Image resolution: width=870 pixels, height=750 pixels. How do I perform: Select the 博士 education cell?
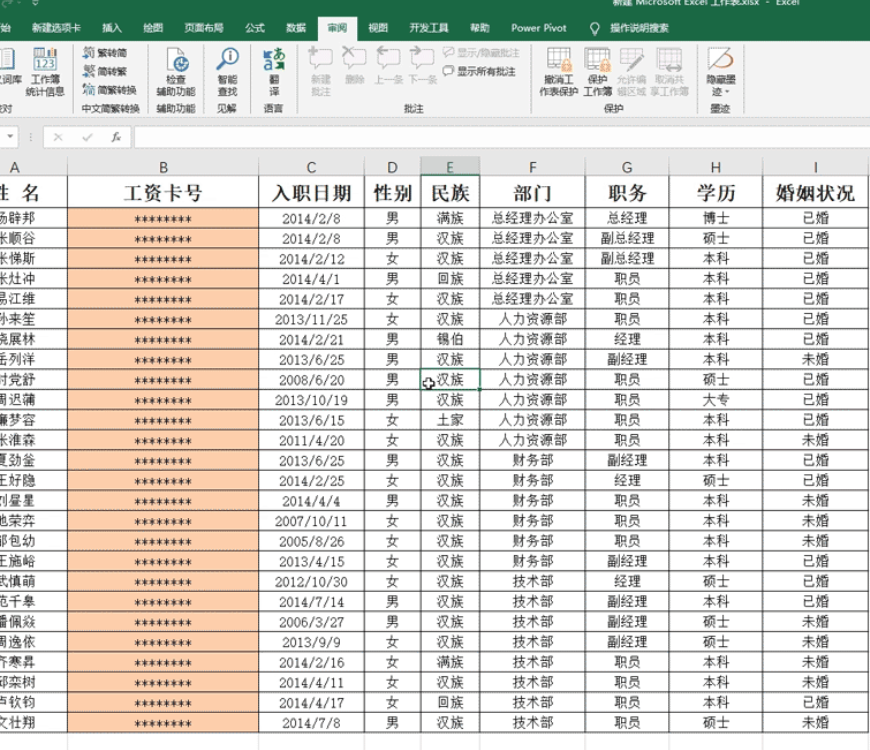tap(716, 218)
